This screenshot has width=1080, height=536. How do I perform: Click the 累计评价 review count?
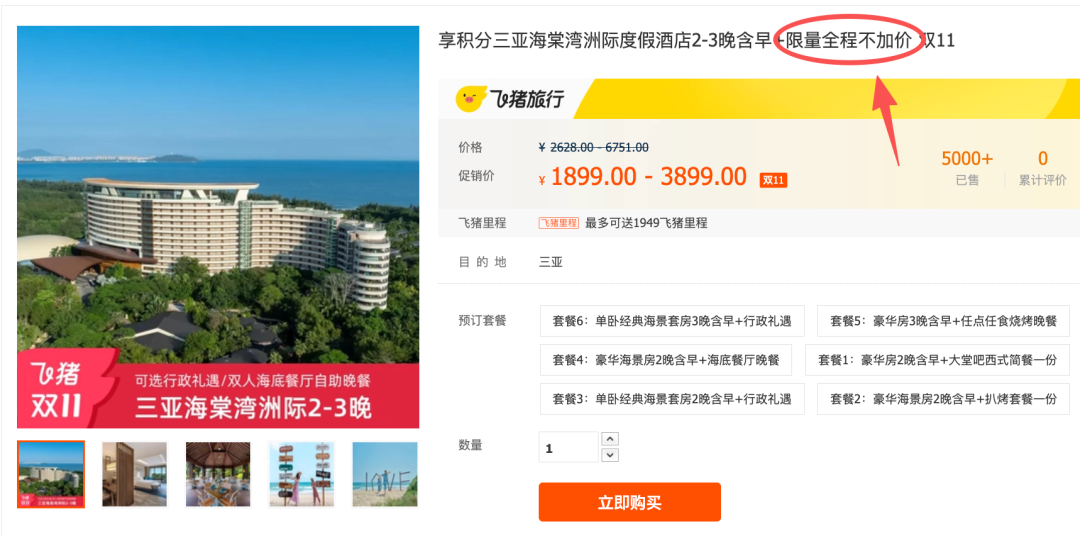point(1043,168)
